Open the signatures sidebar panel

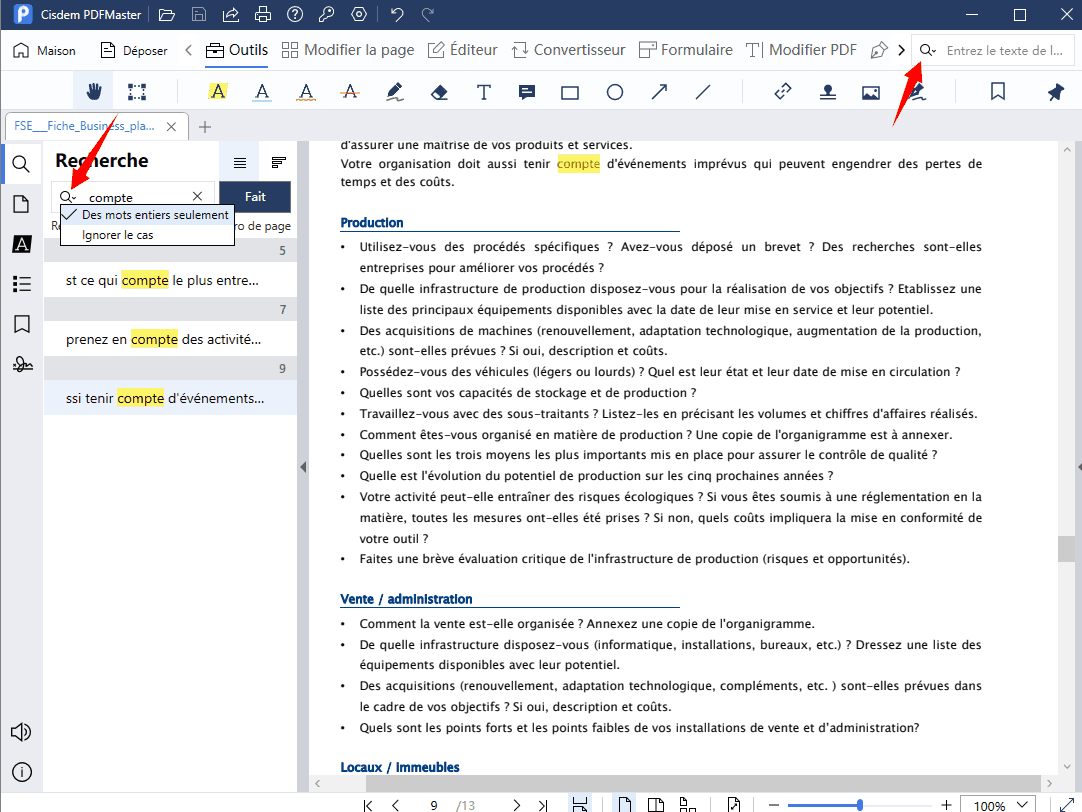coord(22,364)
